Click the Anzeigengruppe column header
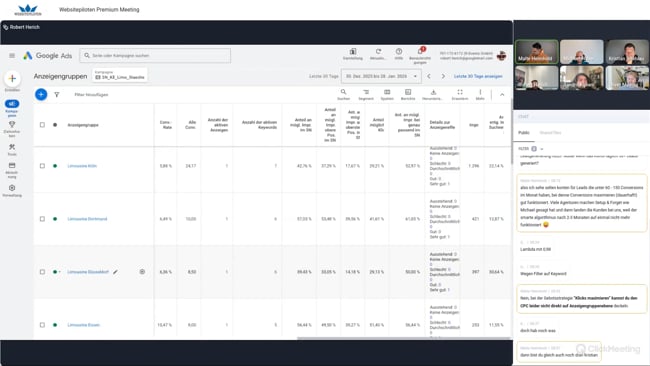 tap(83, 125)
